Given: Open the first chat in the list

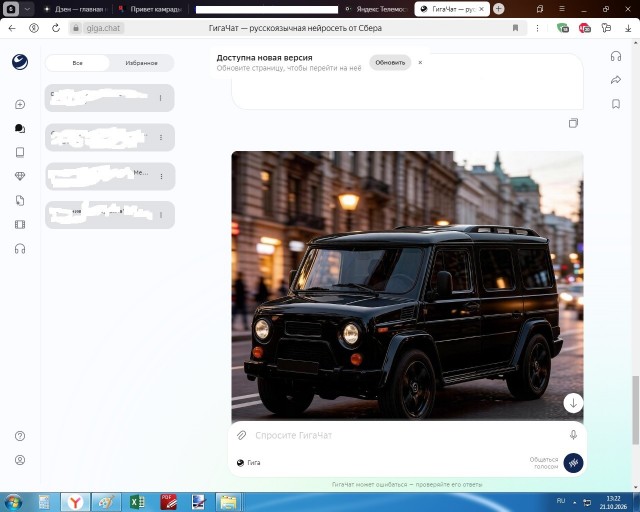Looking at the screenshot, I should 109,98.
